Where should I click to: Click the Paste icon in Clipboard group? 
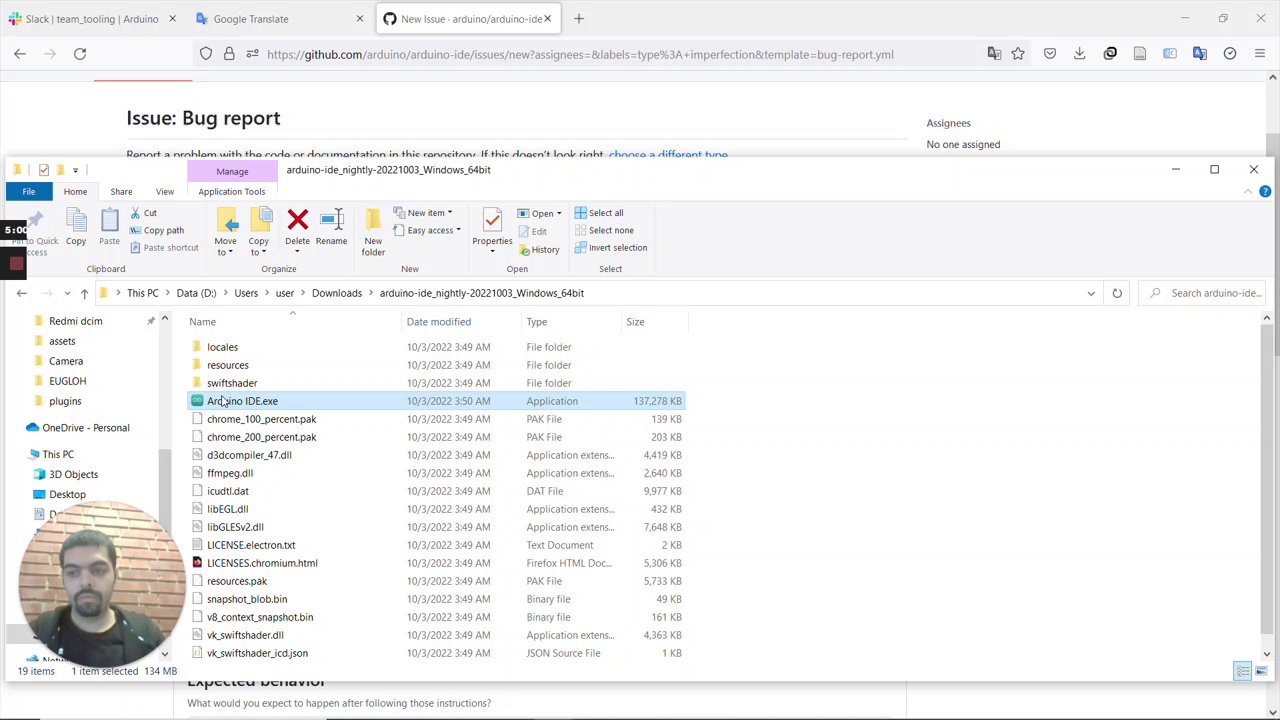point(109,228)
